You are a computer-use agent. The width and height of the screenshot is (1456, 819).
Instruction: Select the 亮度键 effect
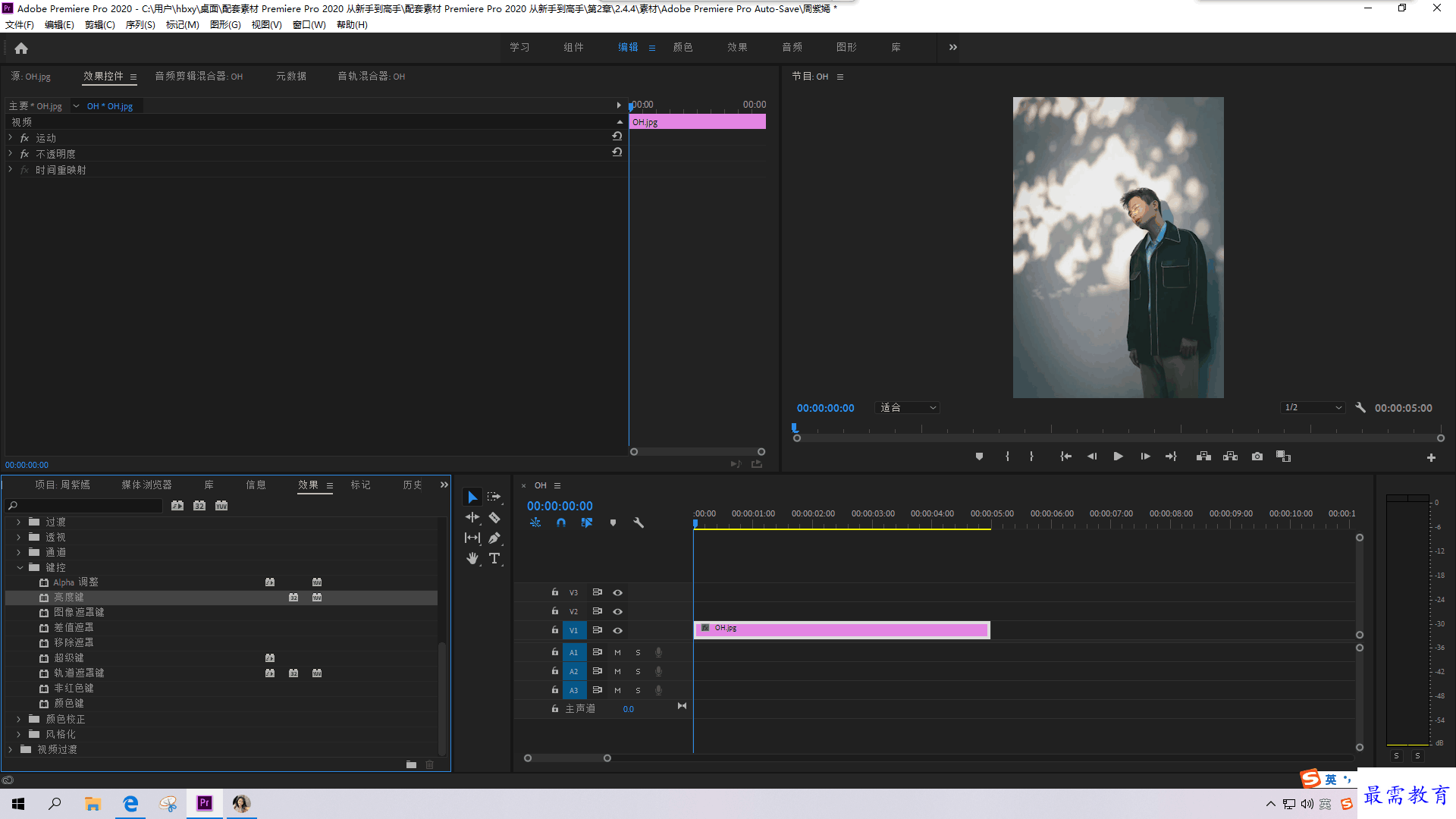[x=68, y=598]
